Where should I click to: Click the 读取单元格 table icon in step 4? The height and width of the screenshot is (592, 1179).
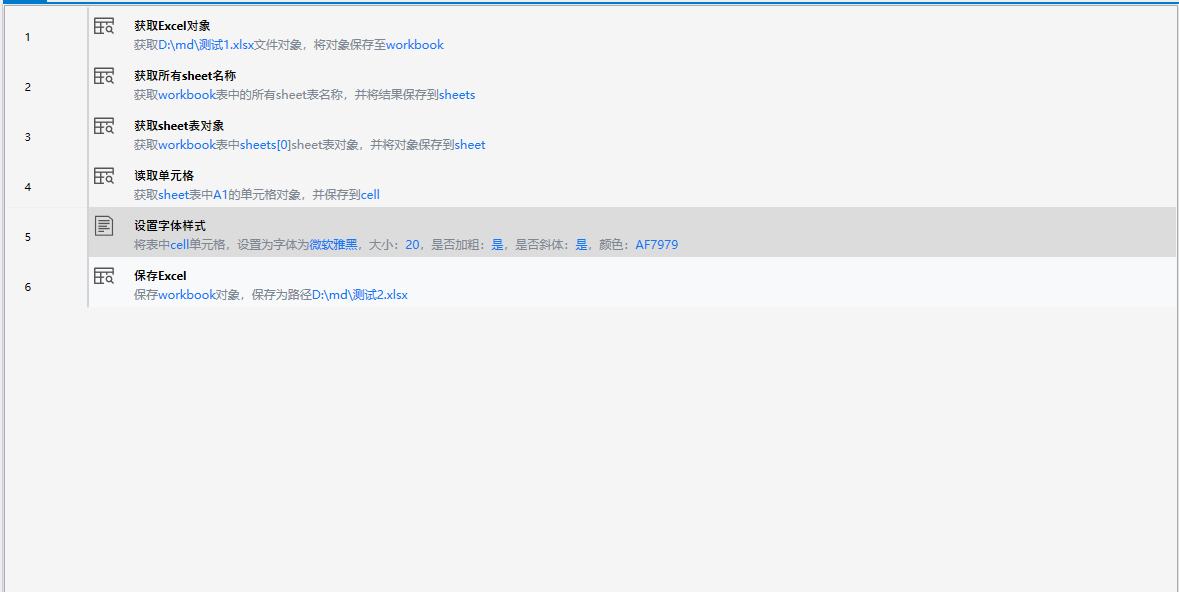(x=103, y=177)
